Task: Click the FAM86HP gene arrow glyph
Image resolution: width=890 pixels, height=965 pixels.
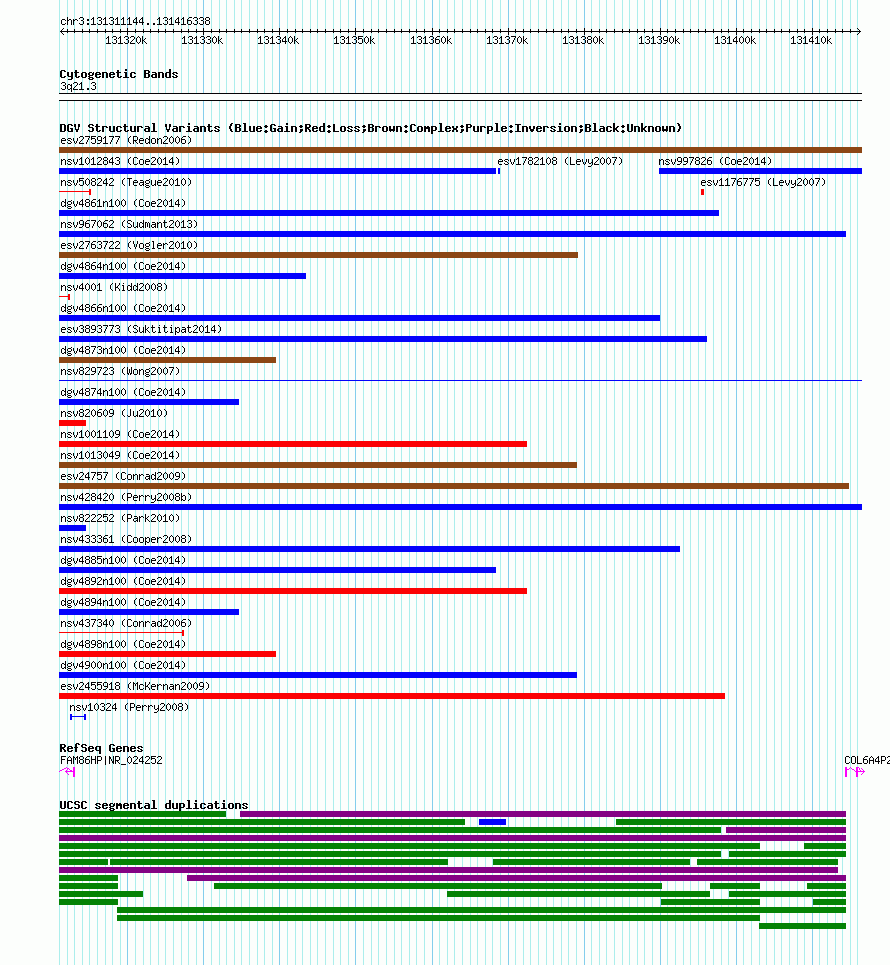Action: point(67,772)
